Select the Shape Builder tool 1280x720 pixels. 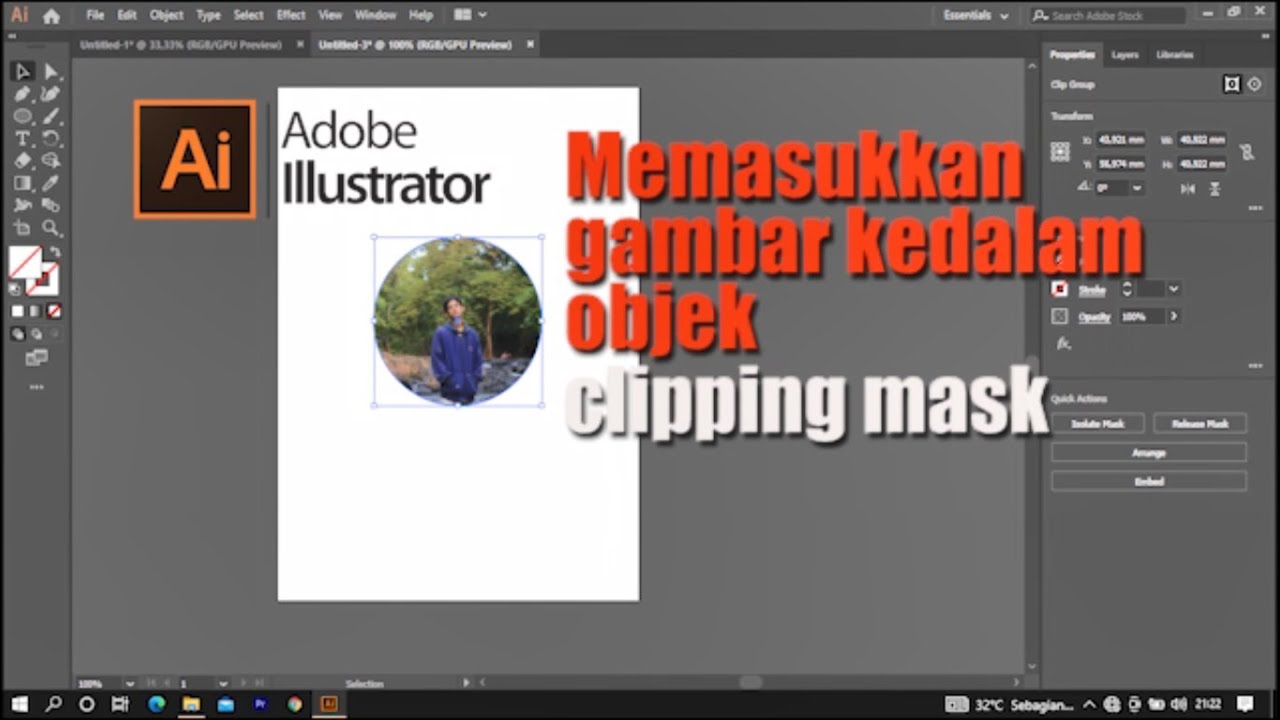click(x=52, y=160)
